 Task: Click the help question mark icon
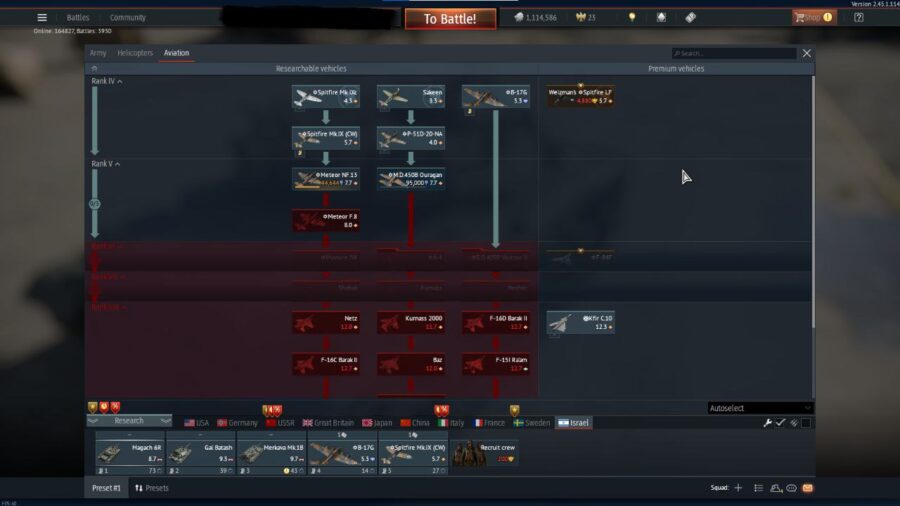858,17
